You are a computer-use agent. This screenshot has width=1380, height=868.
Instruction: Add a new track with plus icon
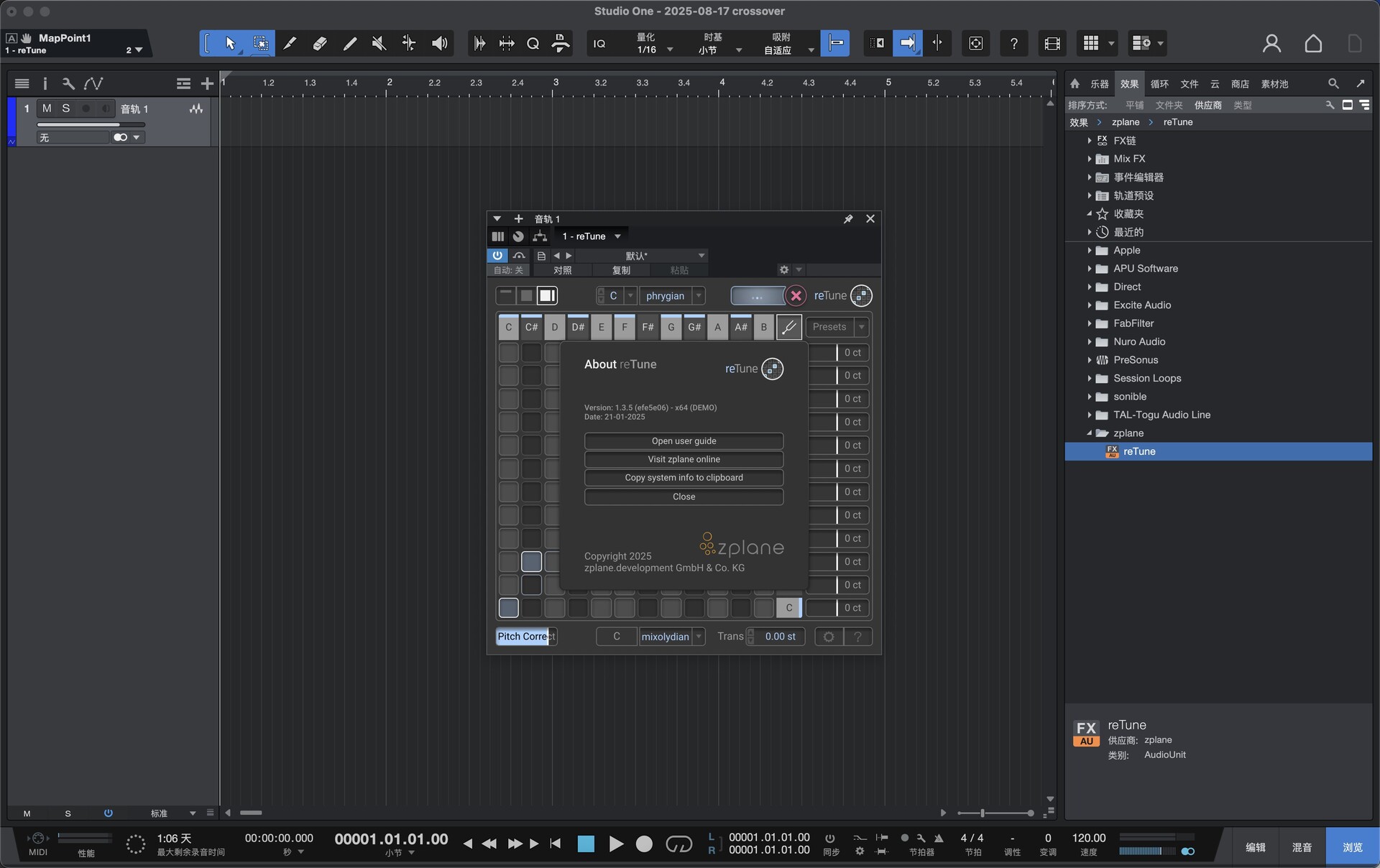[207, 84]
